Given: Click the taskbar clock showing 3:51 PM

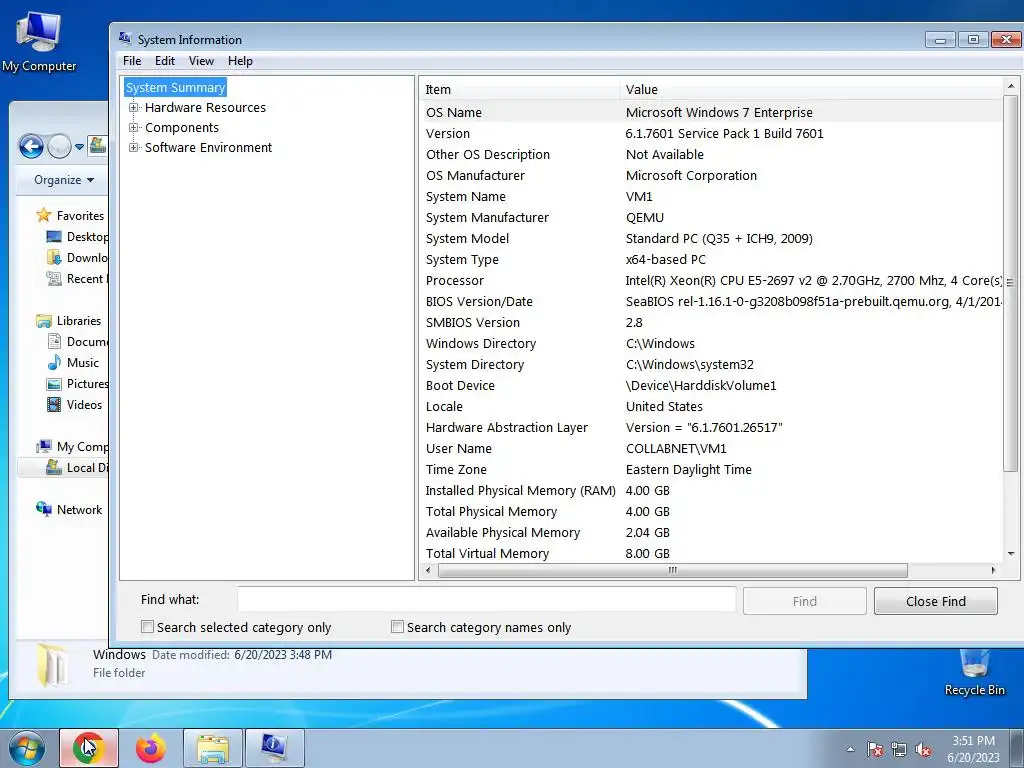Looking at the screenshot, I should (973, 749).
